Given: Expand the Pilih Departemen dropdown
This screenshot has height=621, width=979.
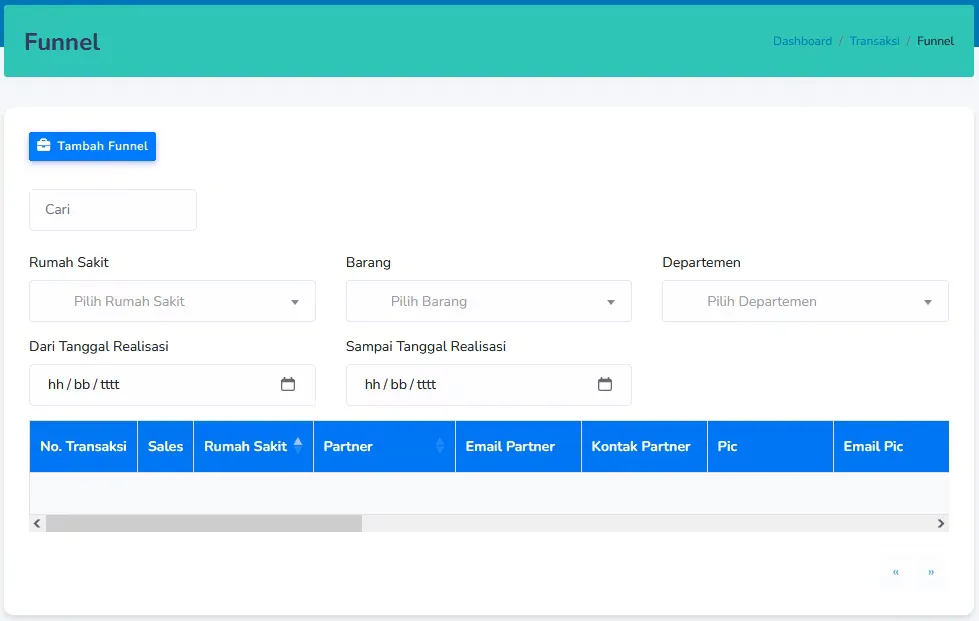Looking at the screenshot, I should [805, 301].
